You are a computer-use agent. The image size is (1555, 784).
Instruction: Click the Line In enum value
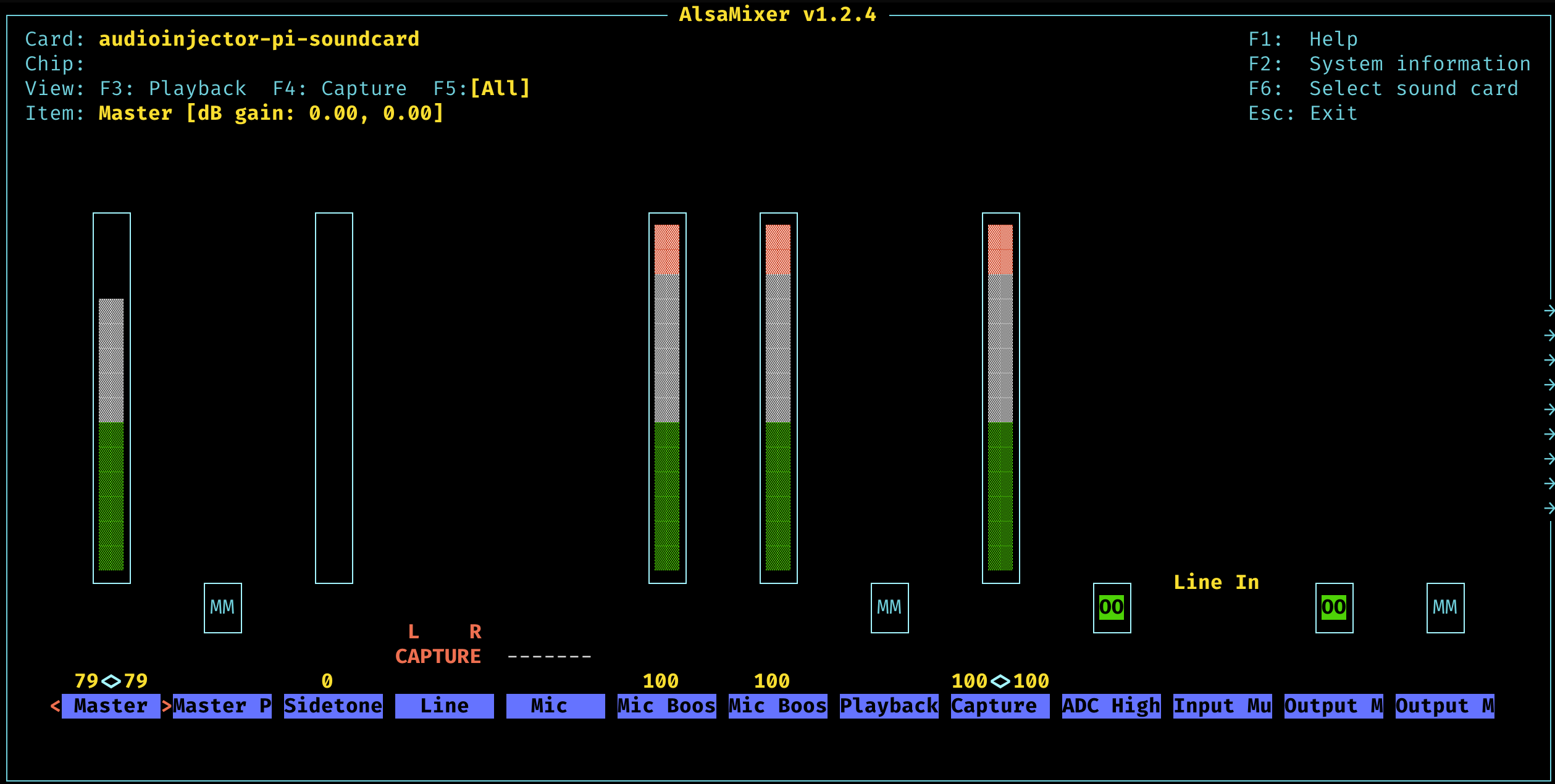coord(1217,582)
